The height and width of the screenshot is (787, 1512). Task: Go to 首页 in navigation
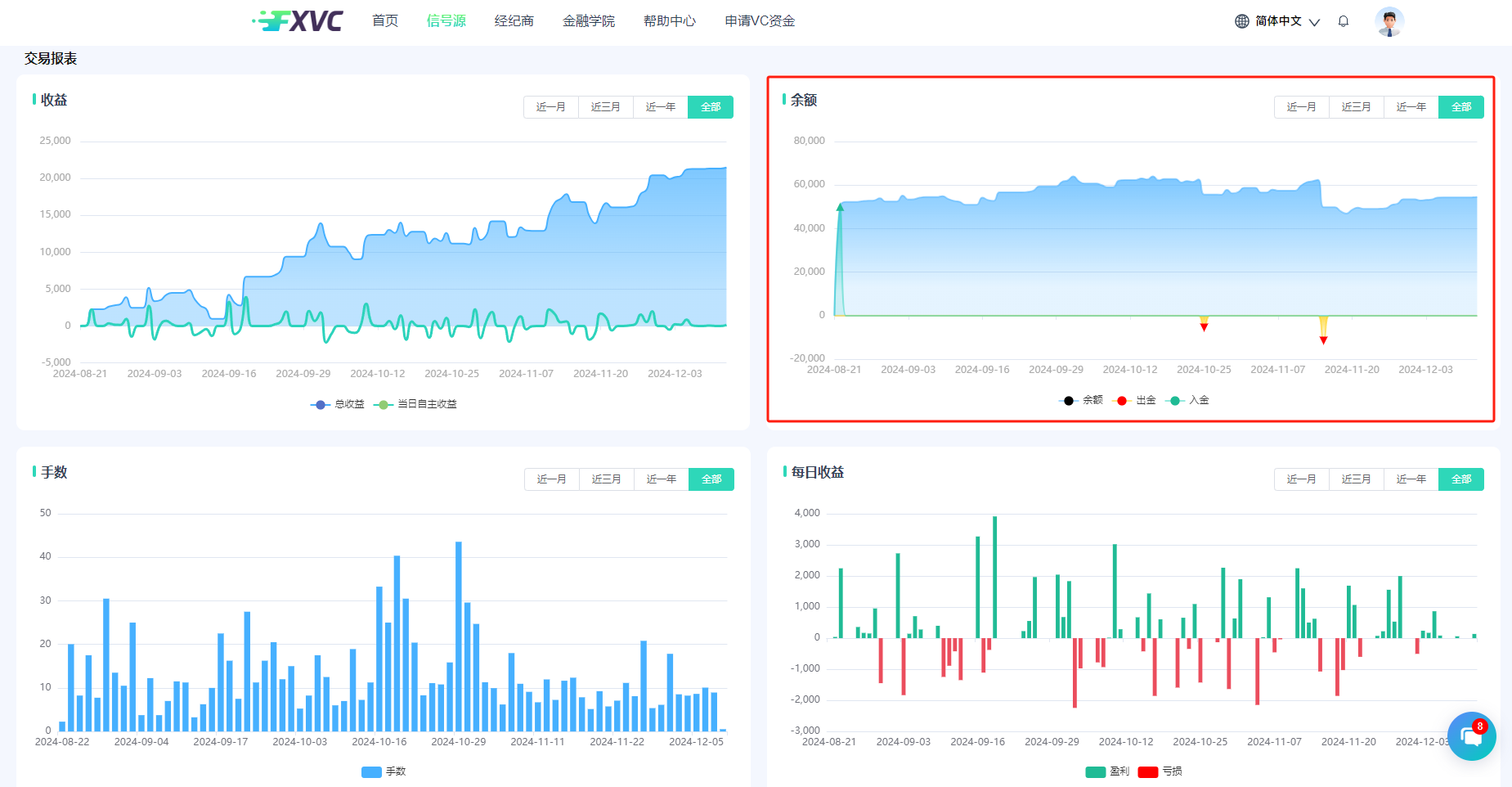385,20
